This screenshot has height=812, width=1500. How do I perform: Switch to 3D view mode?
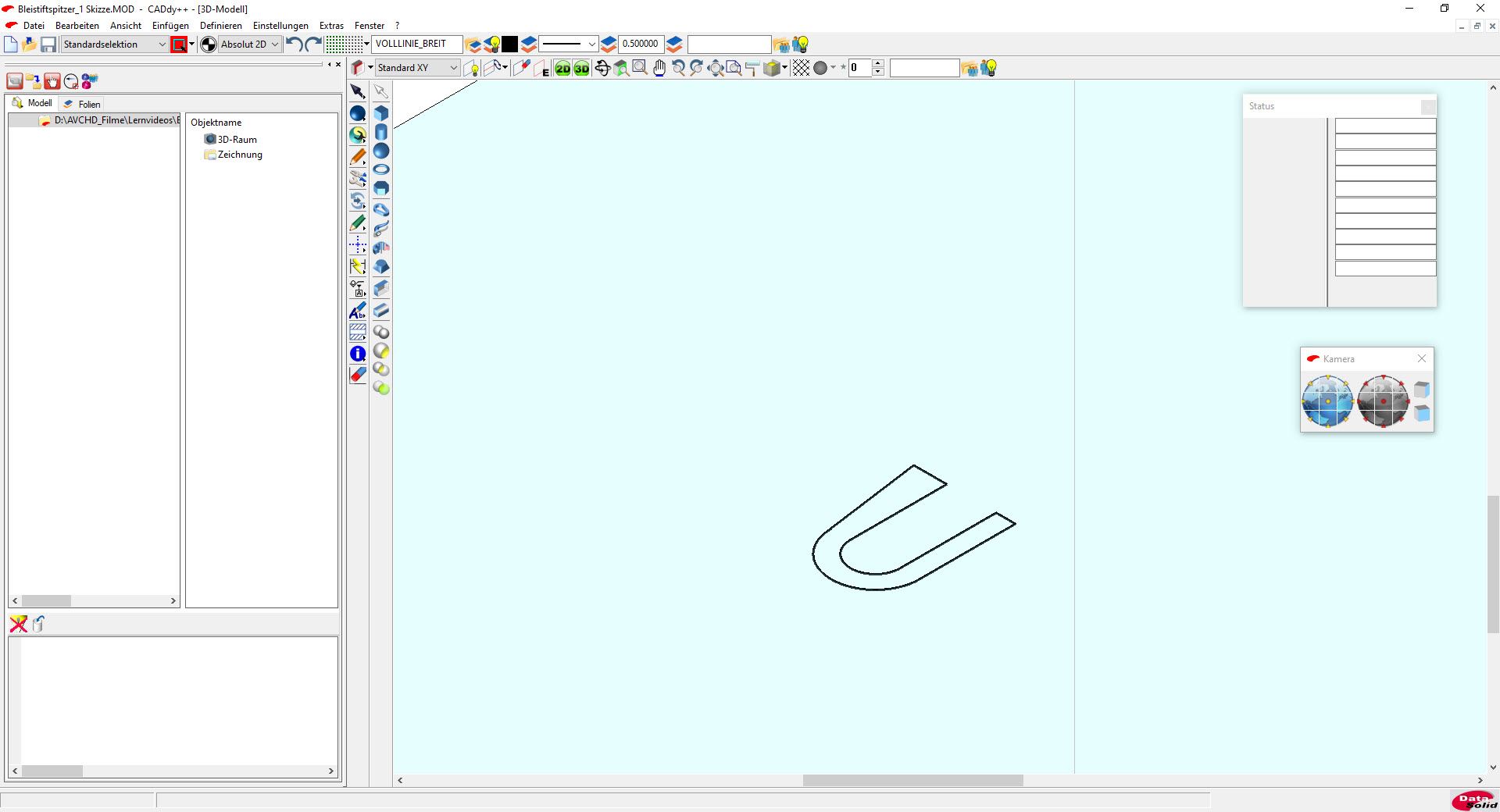point(582,68)
